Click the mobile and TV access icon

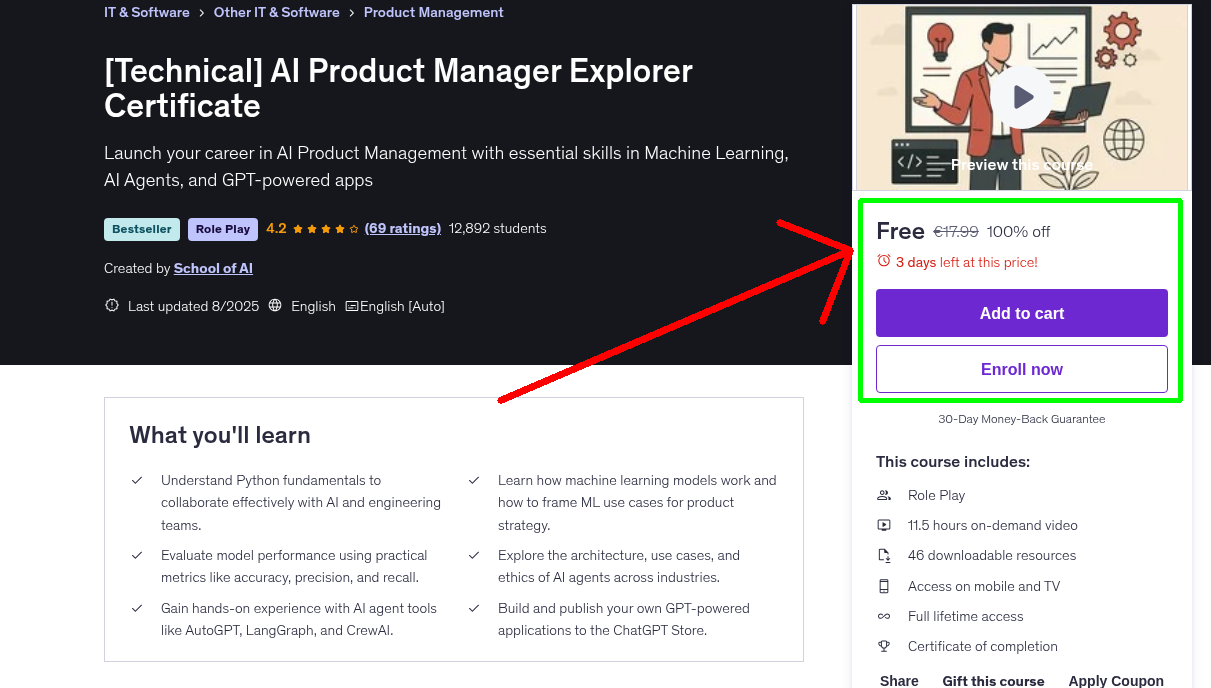click(x=883, y=586)
